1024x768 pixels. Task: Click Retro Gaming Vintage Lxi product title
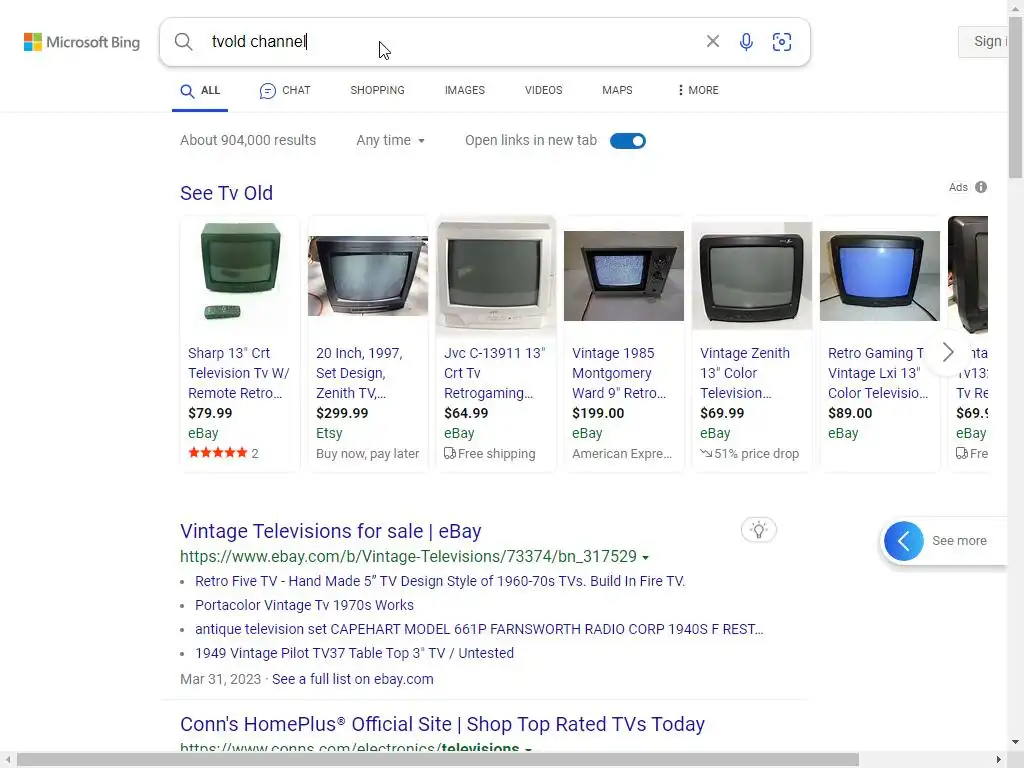click(x=878, y=373)
